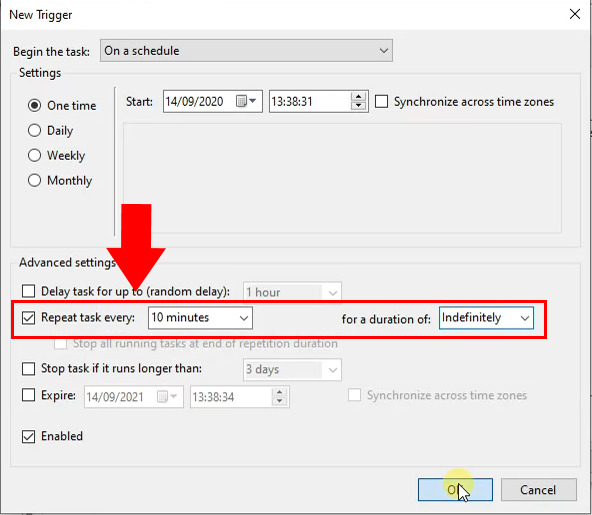Image resolution: width=592 pixels, height=515 pixels.
Task: Enable Stop task if it runs longer
Action: click(x=28, y=369)
